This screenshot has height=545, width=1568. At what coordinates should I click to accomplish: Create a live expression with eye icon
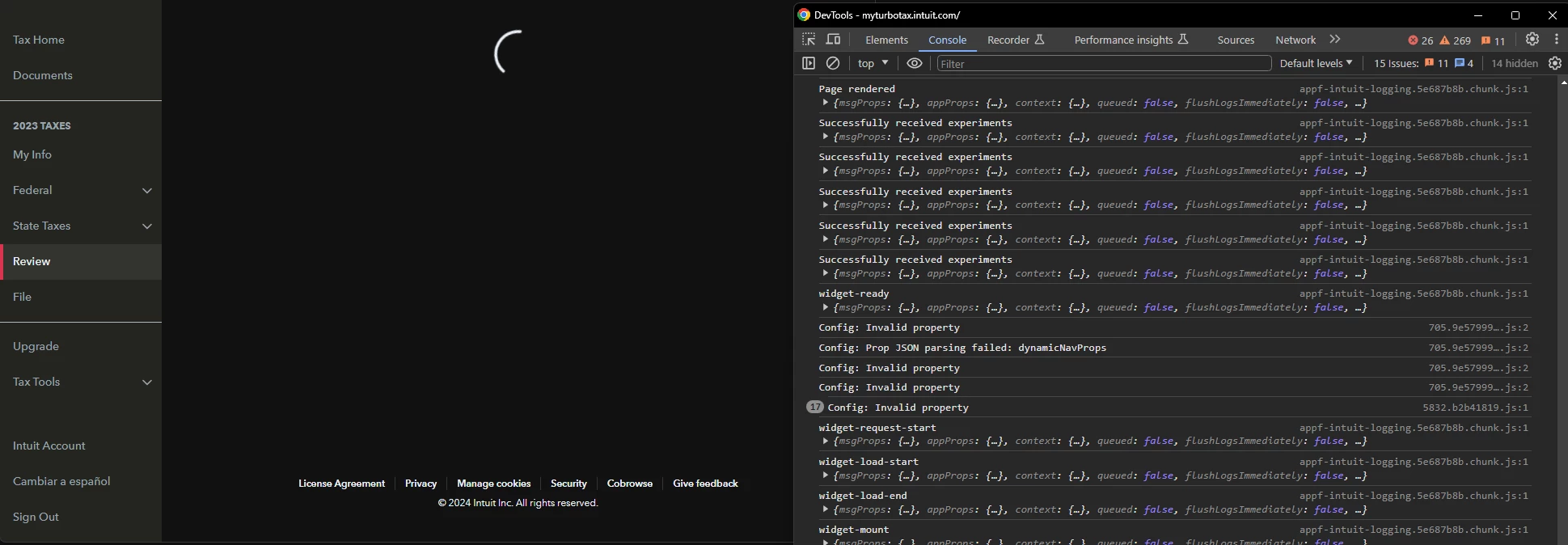[915, 63]
